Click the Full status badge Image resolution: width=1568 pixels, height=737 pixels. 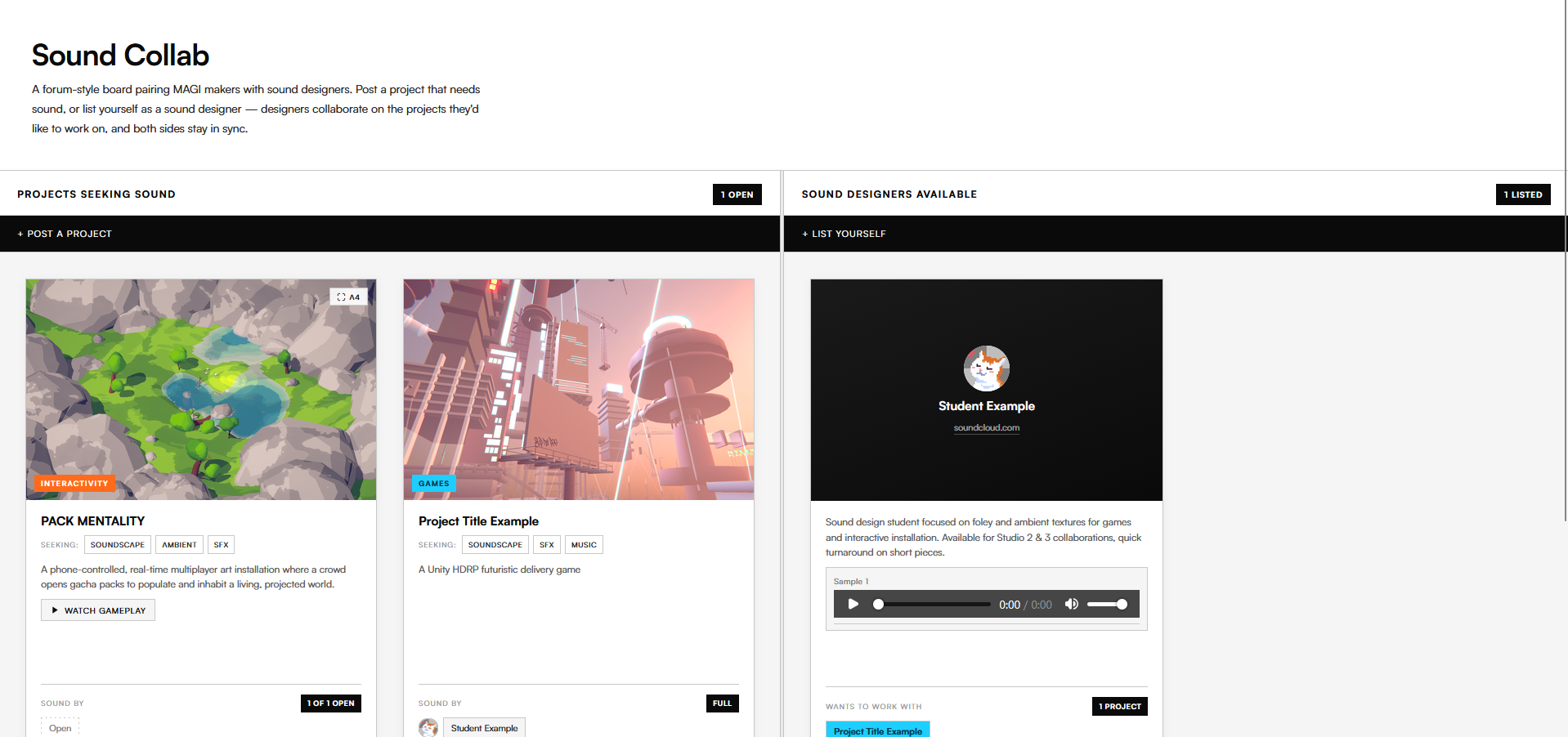coord(723,703)
